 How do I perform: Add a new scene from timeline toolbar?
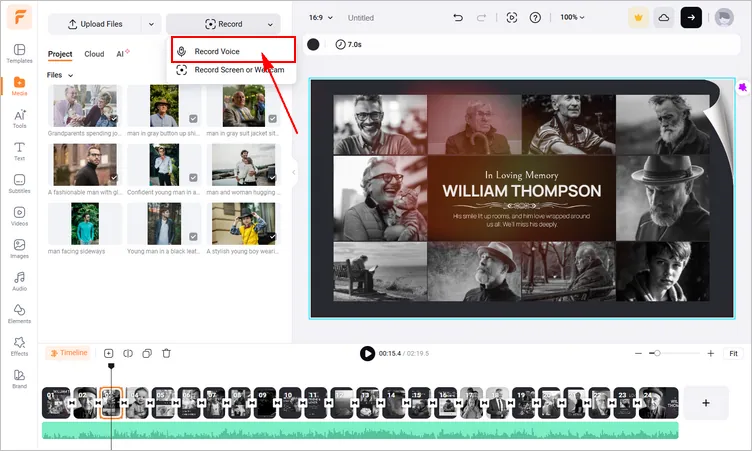coord(108,354)
